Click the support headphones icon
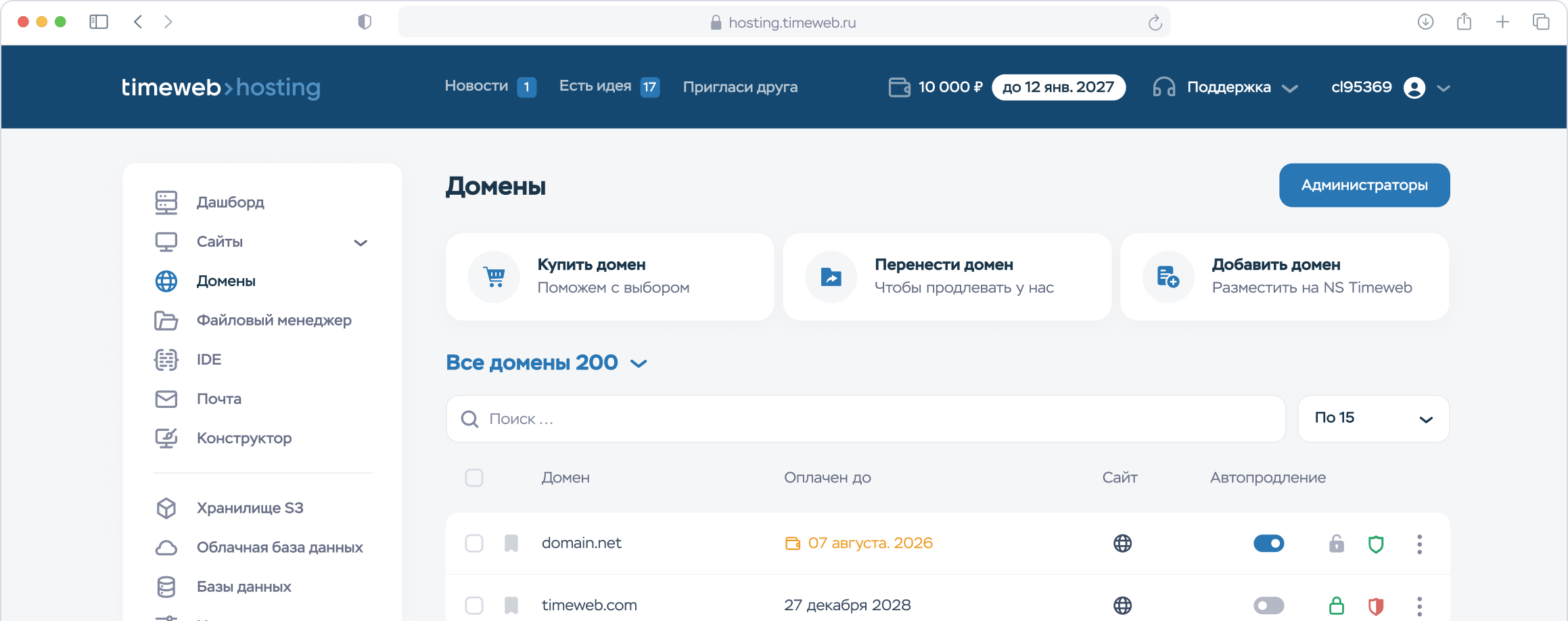The height and width of the screenshot is (621, 1568). click(x=1163, y=87)
